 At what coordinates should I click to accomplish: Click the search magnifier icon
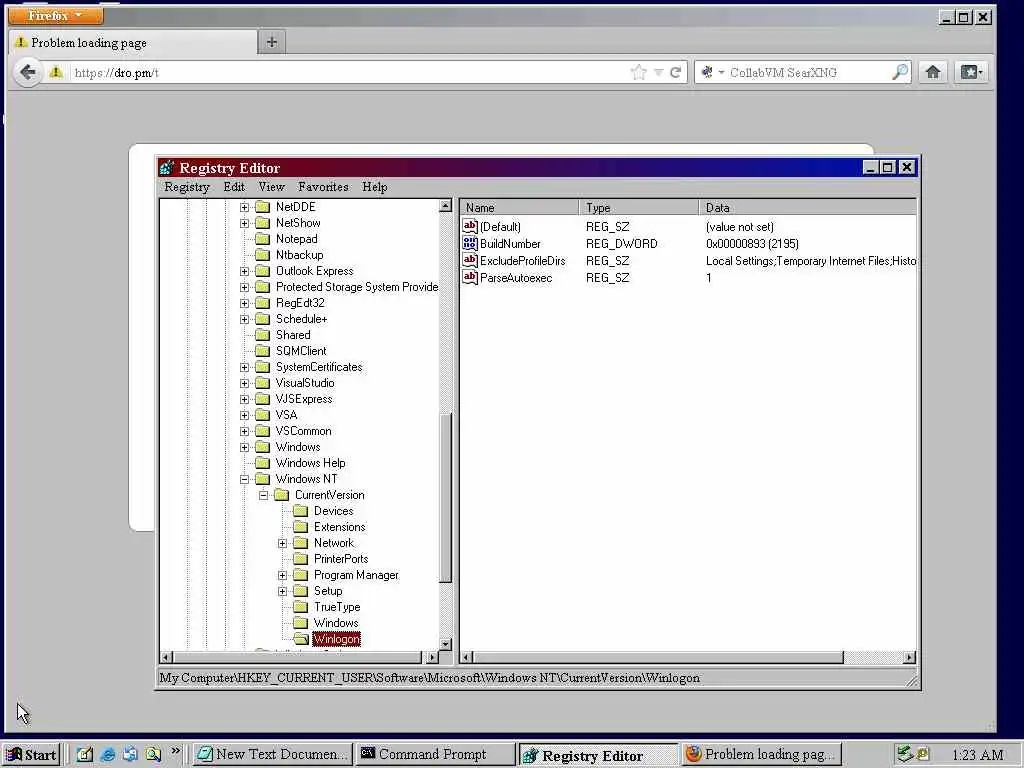(900, 72)
